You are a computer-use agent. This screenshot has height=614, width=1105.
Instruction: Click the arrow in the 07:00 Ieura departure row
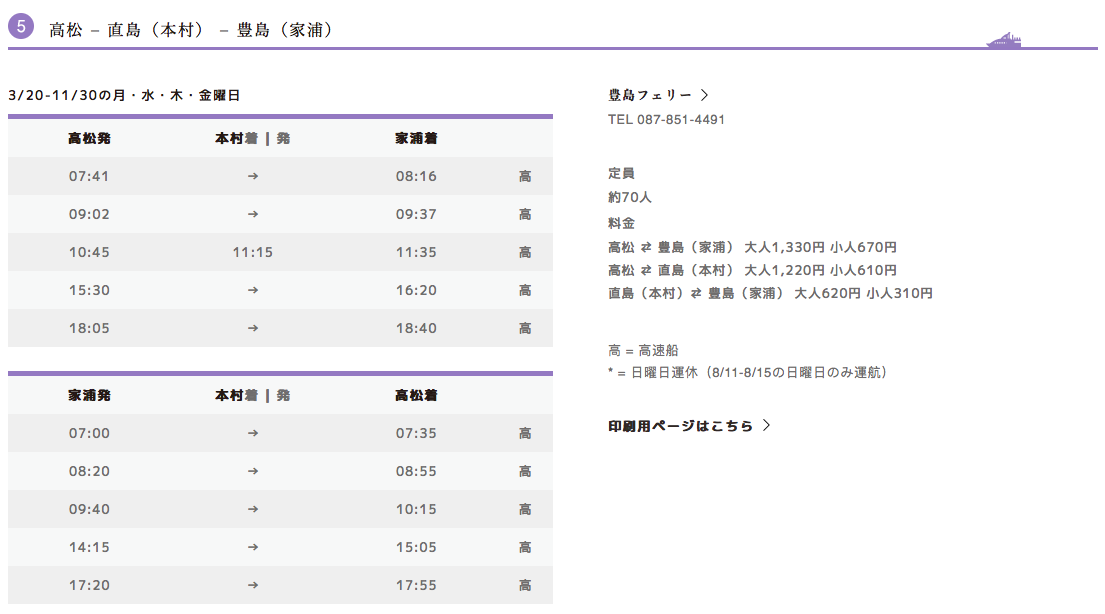pyautogui.click(x=253, y=433)
